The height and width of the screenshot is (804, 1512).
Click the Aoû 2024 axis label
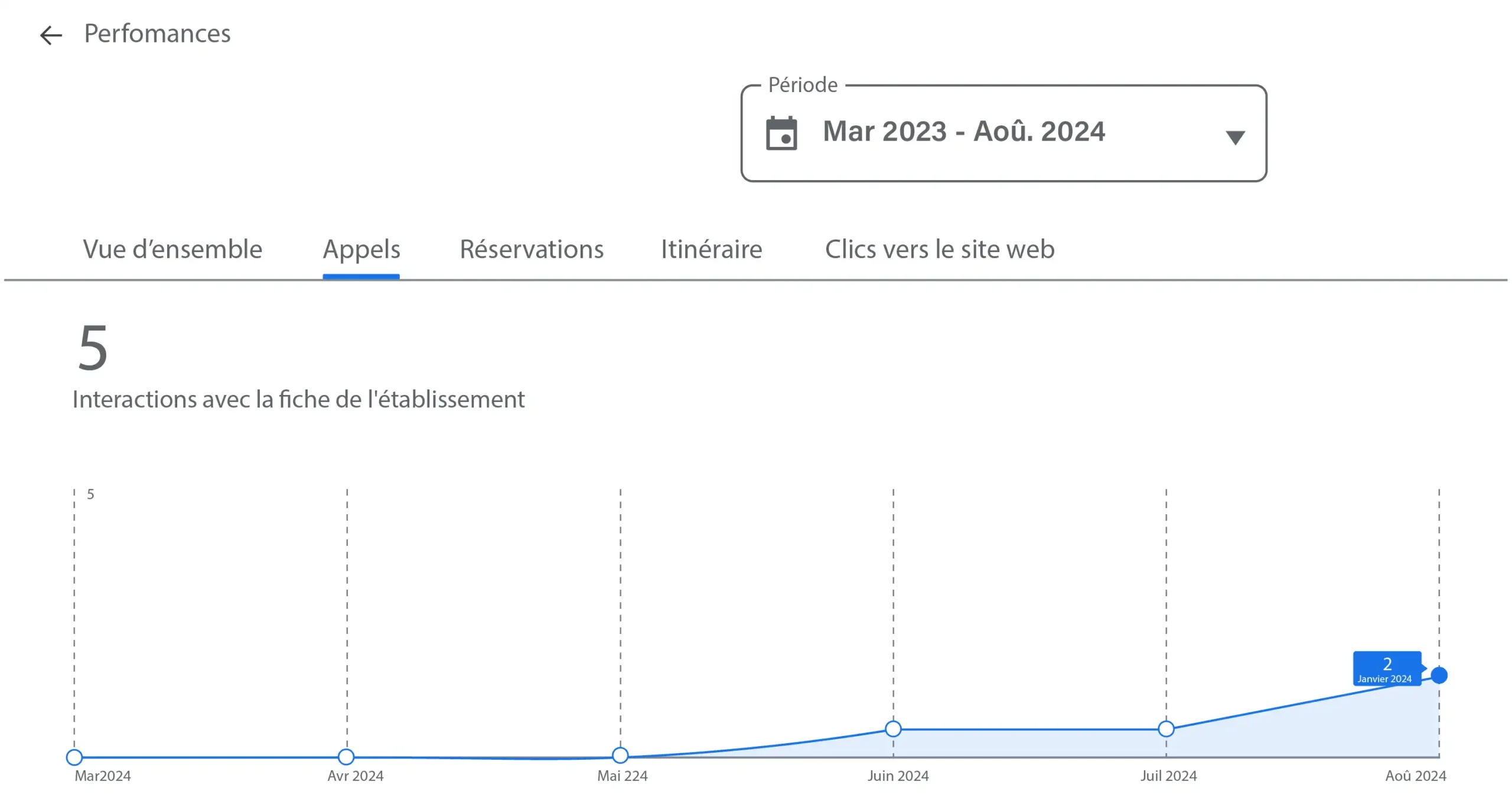[x=1415, y=776]
